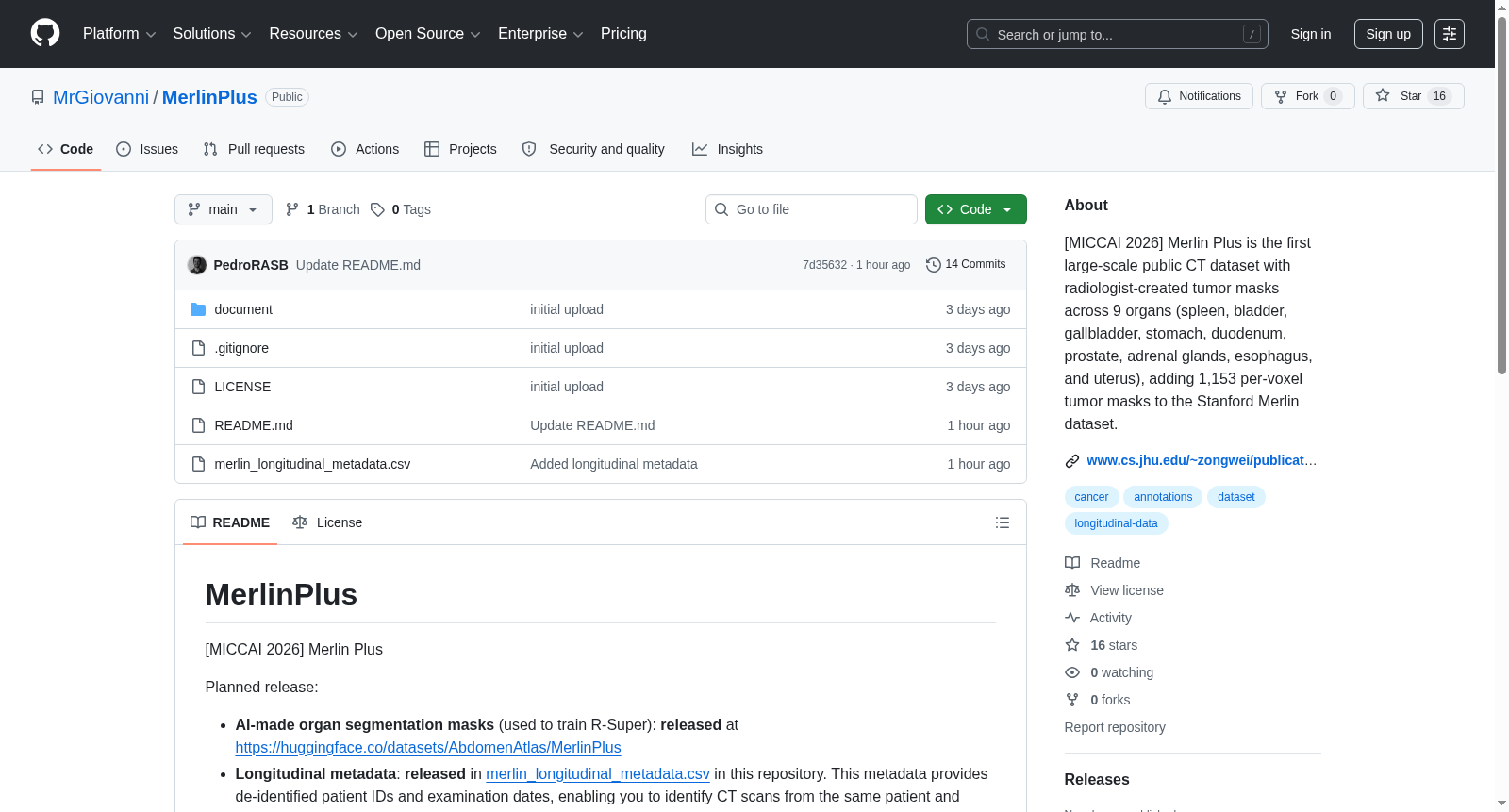Sign in to GitHub
The image size is (1509, 812).
[1311, 34]
